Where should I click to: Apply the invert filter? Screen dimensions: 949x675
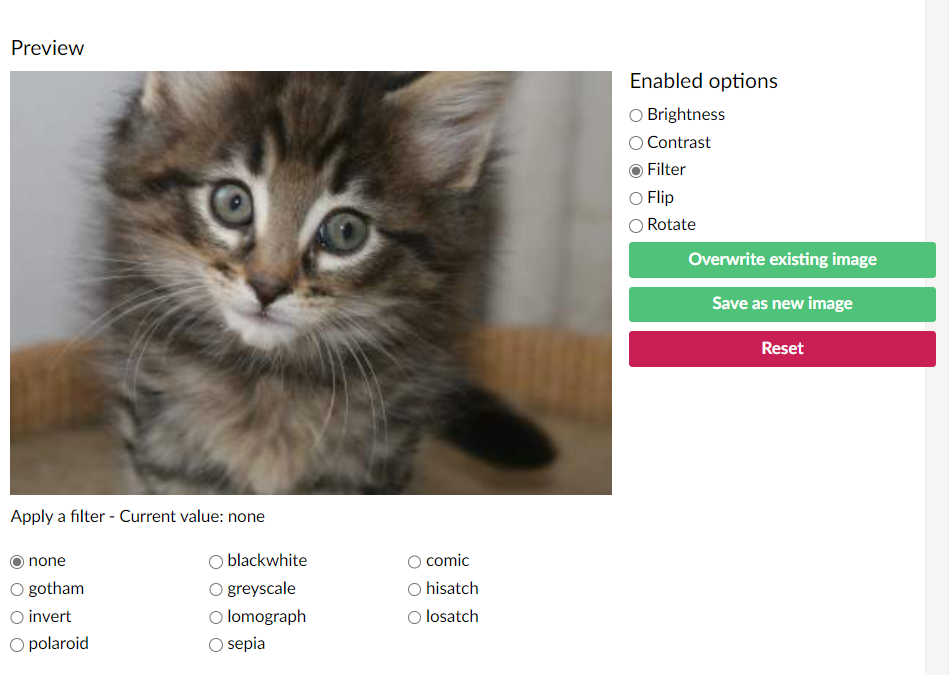17,618
